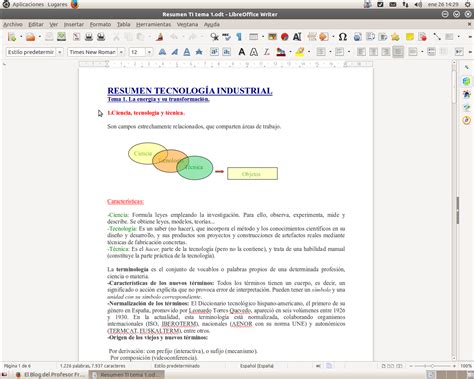Insert a text box icon

point(297,37)
